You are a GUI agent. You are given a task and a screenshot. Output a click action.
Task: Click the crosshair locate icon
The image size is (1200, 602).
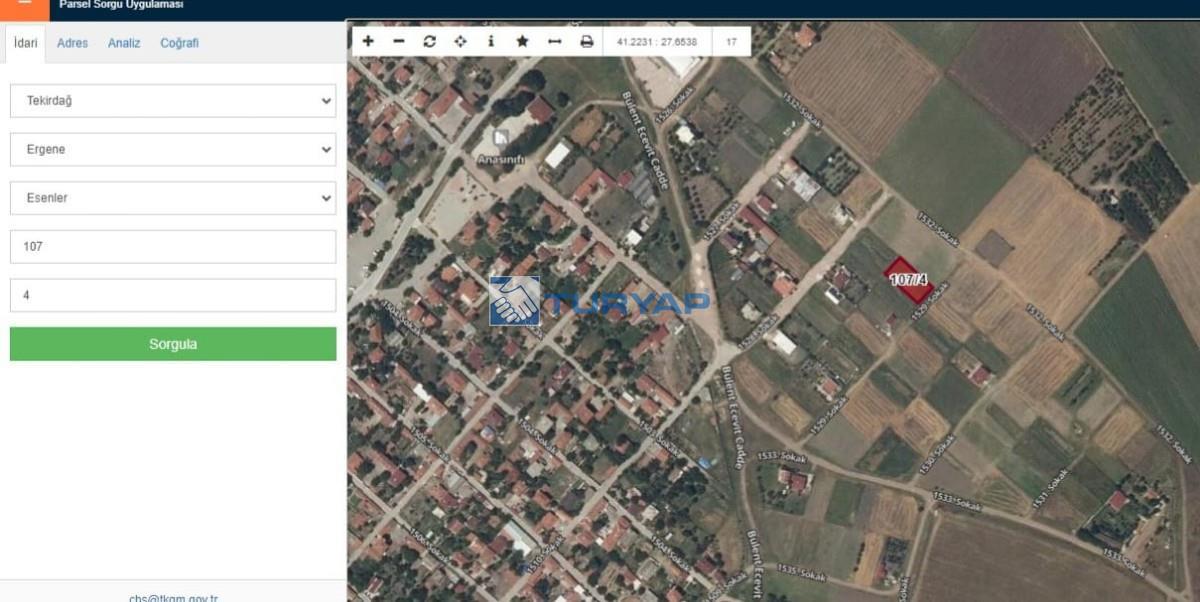point(460,42)
